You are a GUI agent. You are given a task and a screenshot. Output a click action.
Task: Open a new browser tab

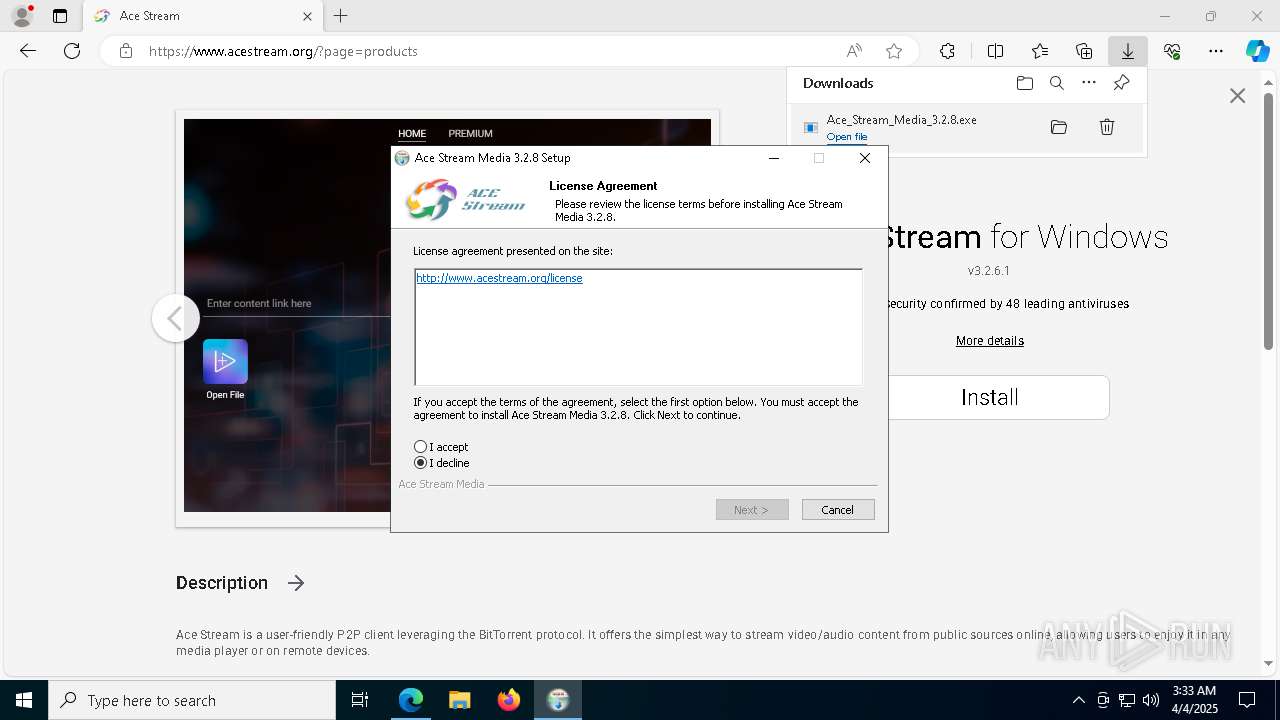[x=341, y=16]
